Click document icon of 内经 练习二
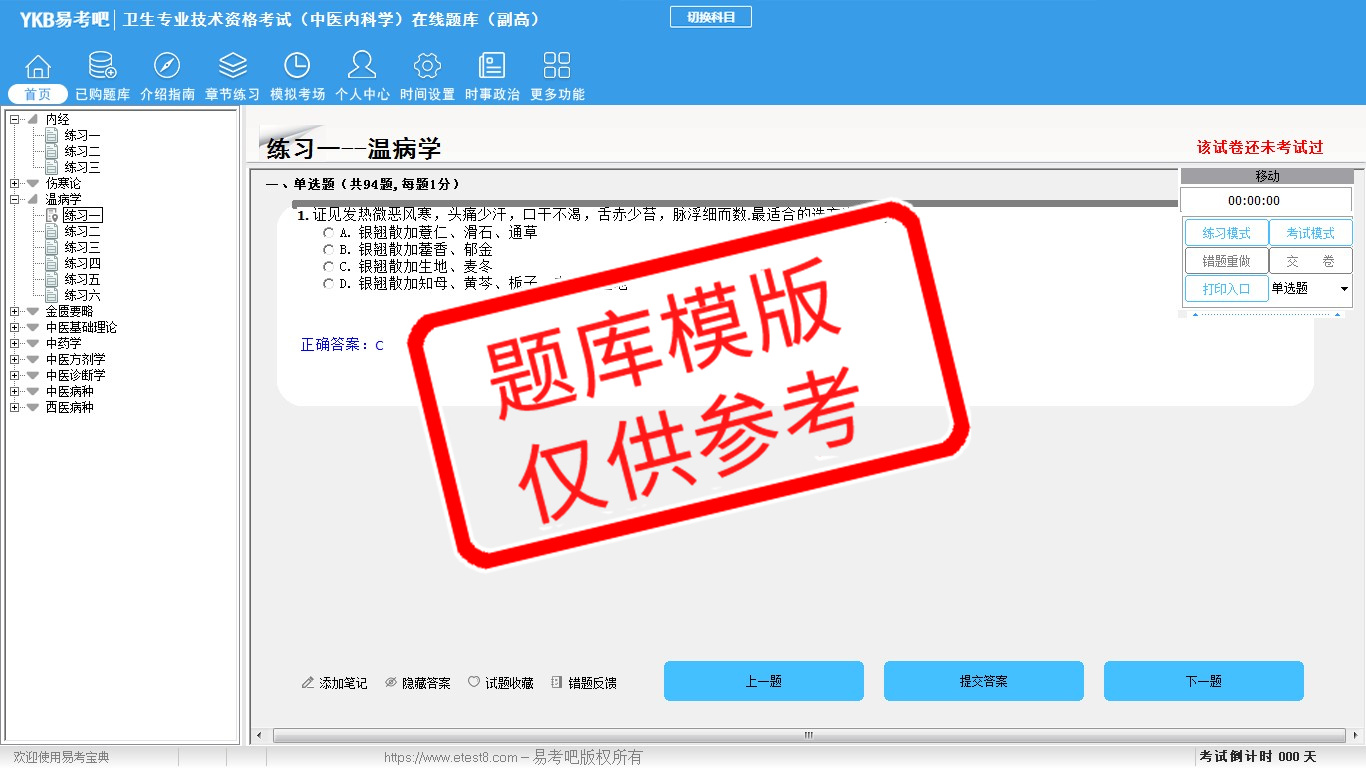The image size is (1366, 768). [52, 151]
